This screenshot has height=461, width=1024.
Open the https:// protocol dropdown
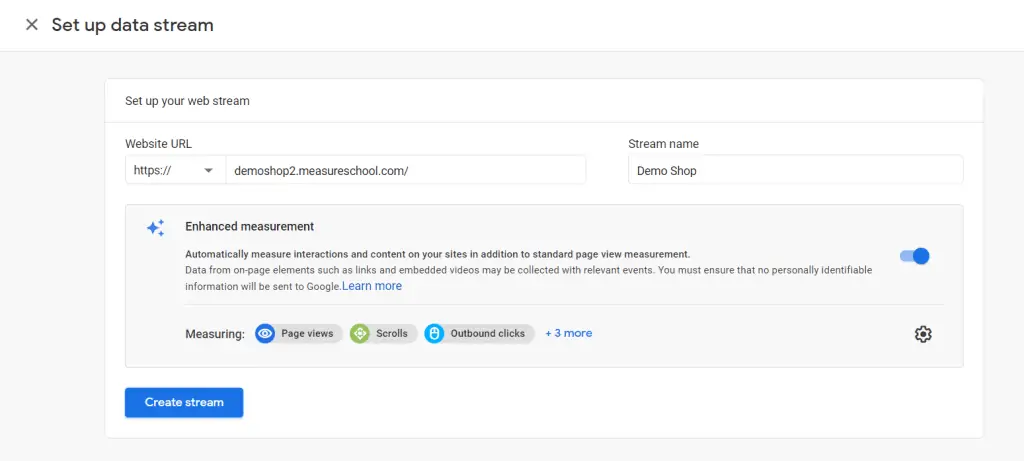[175, 170]
